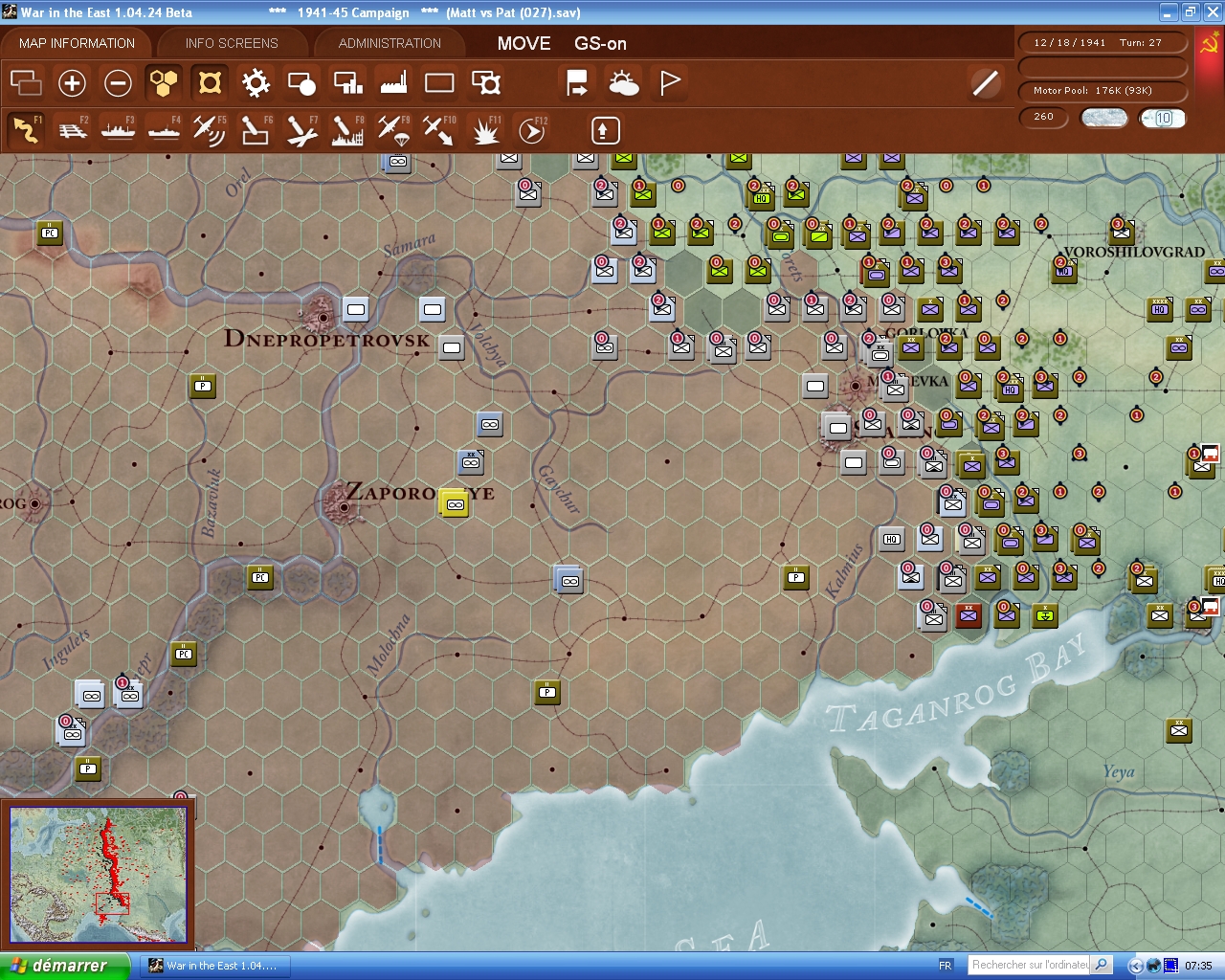
Task: Click the Taganrog Bay map label
Action: (959, 686)
